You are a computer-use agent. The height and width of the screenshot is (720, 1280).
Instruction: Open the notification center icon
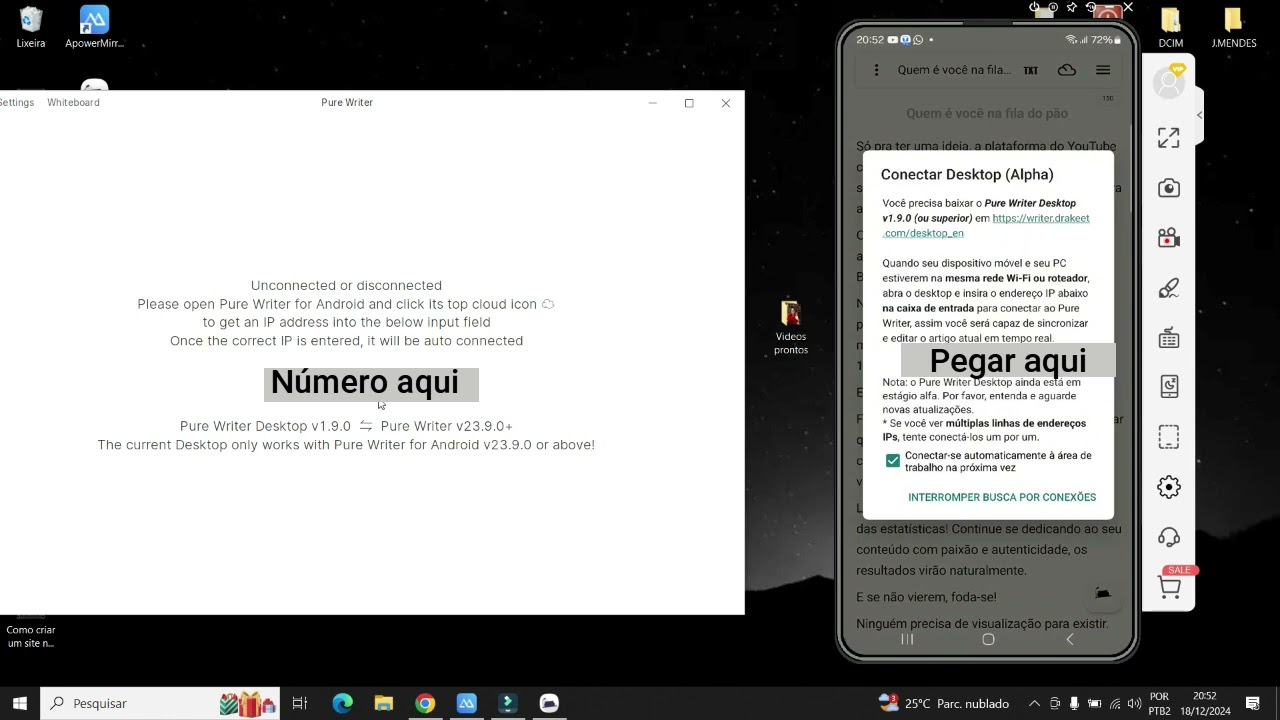click(x=1253, y=703)
